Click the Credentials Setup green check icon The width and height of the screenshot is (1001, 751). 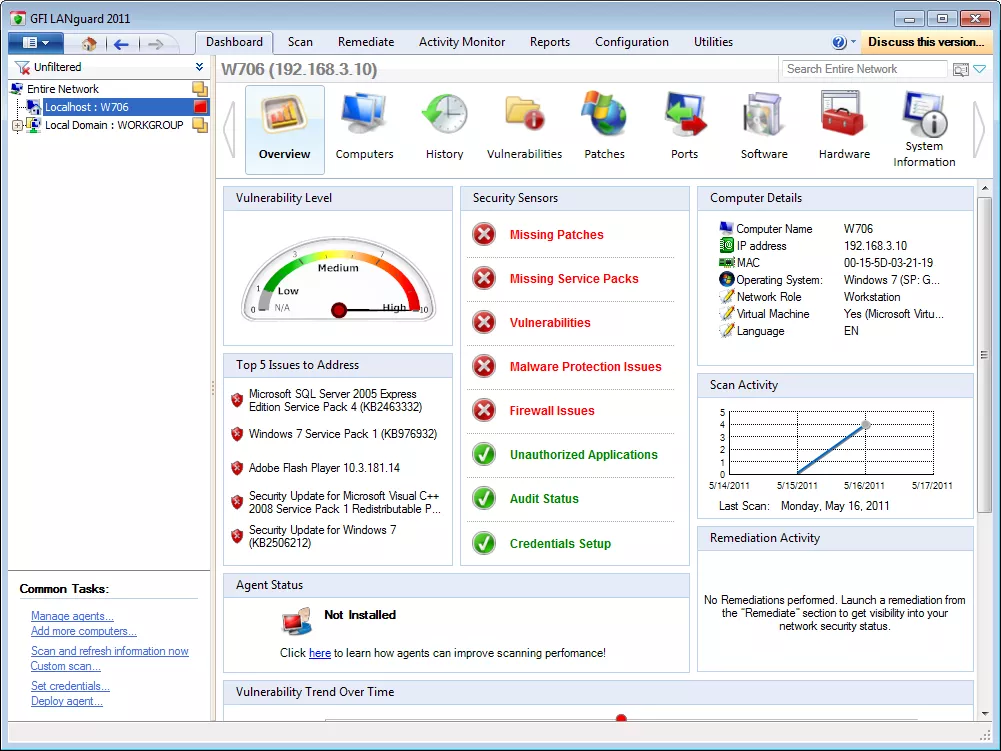coord(484,543)
